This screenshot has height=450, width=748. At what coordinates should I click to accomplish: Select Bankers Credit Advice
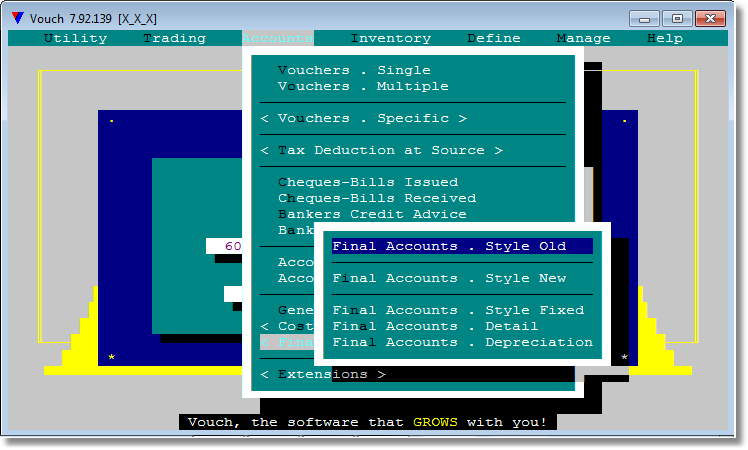click(372, 214)
